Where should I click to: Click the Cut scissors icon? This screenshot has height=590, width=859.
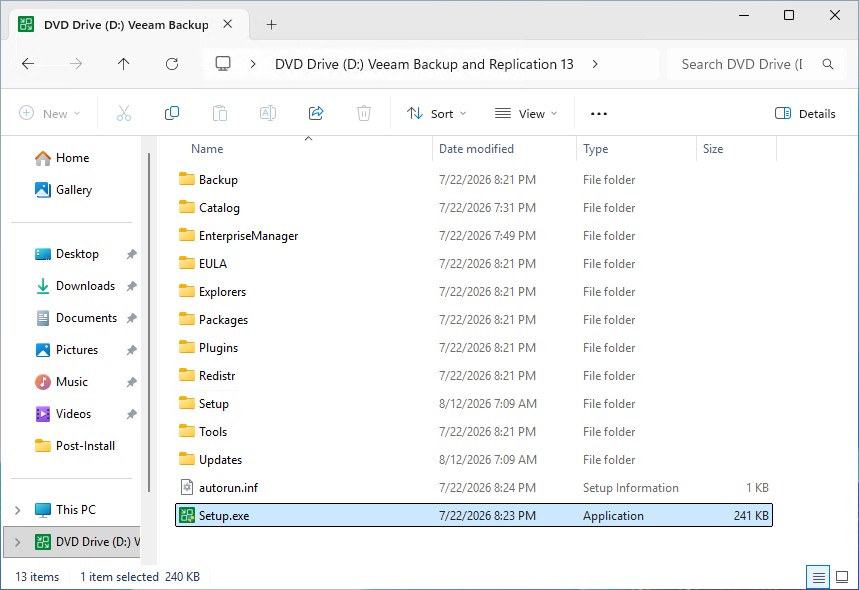[x=124, y=113]
